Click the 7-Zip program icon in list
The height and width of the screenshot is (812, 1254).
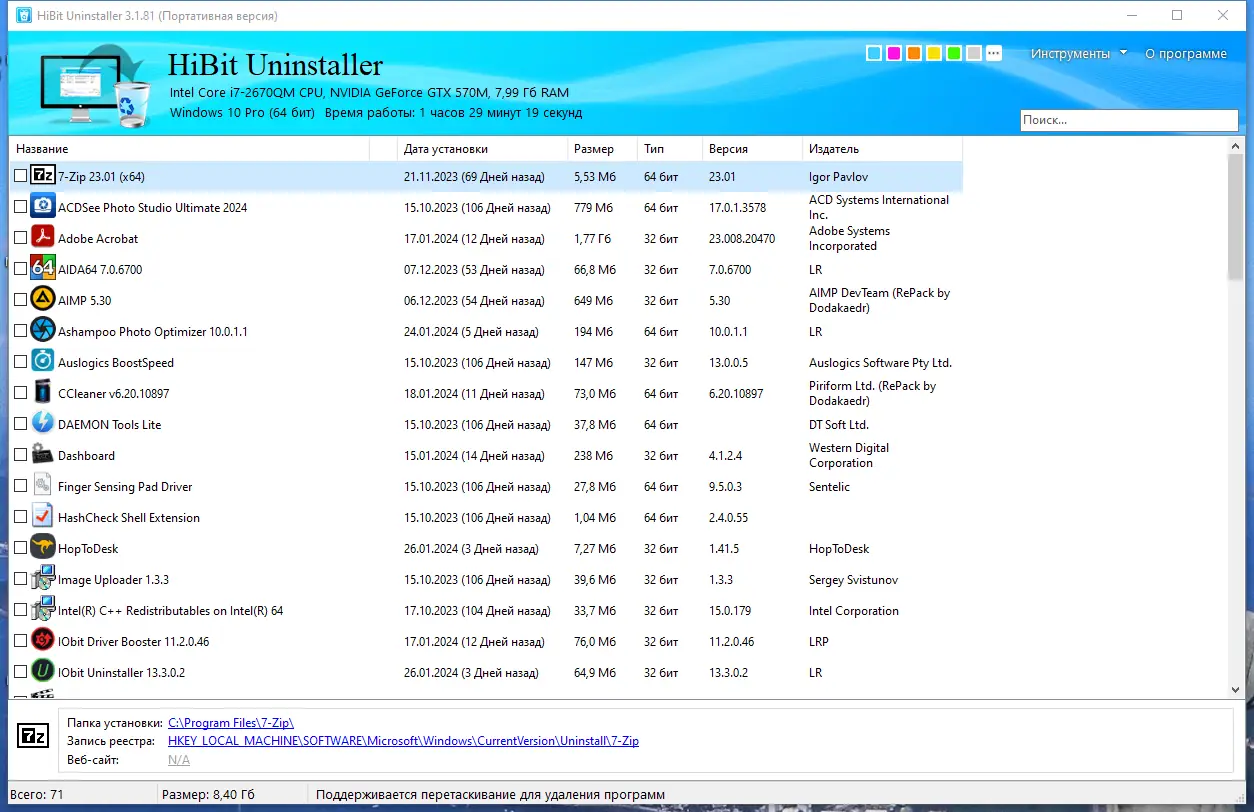[x=43, y=176]
